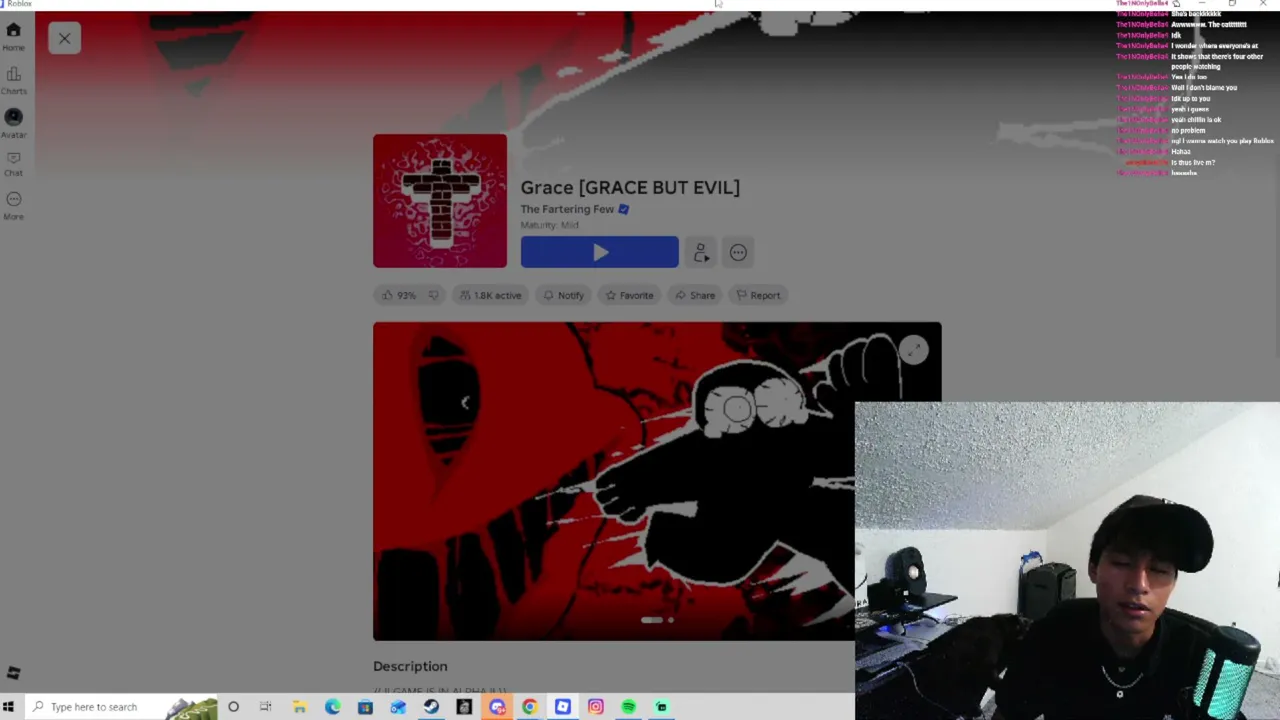Report this game
Image resolution: width=1280 pixels, height=720 pixels.
(x=757, y=295)
